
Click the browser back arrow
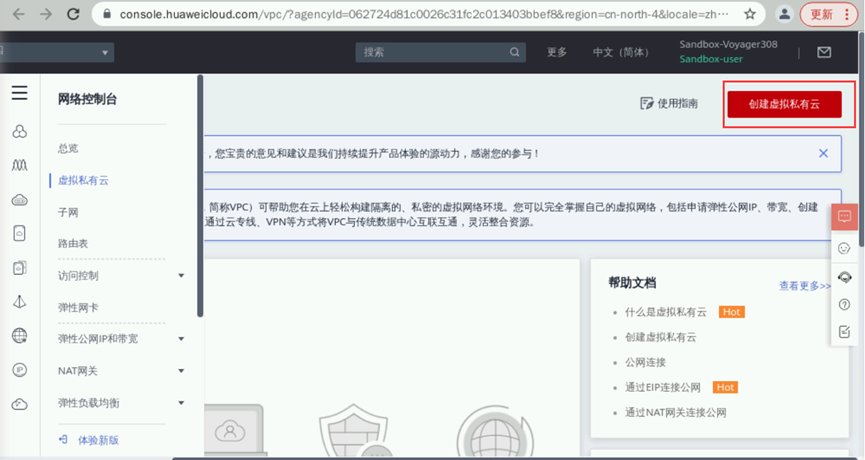click(19, 14)
